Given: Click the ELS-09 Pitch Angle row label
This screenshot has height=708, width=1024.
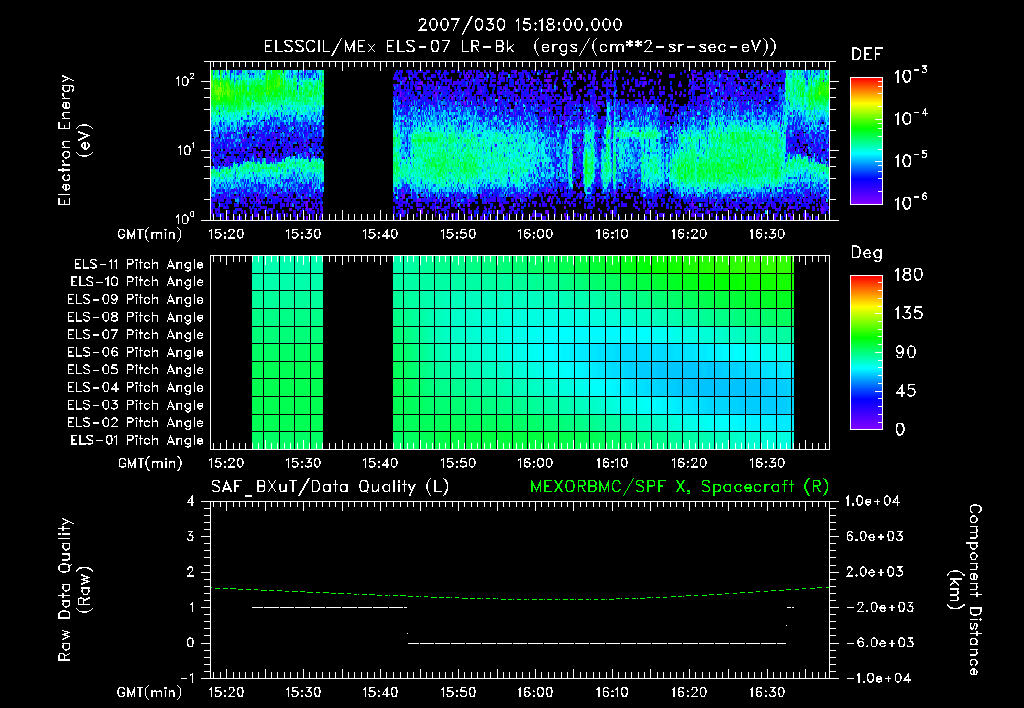Looking at the screenshot, I should pyautogui.click(x=136, y=300).
